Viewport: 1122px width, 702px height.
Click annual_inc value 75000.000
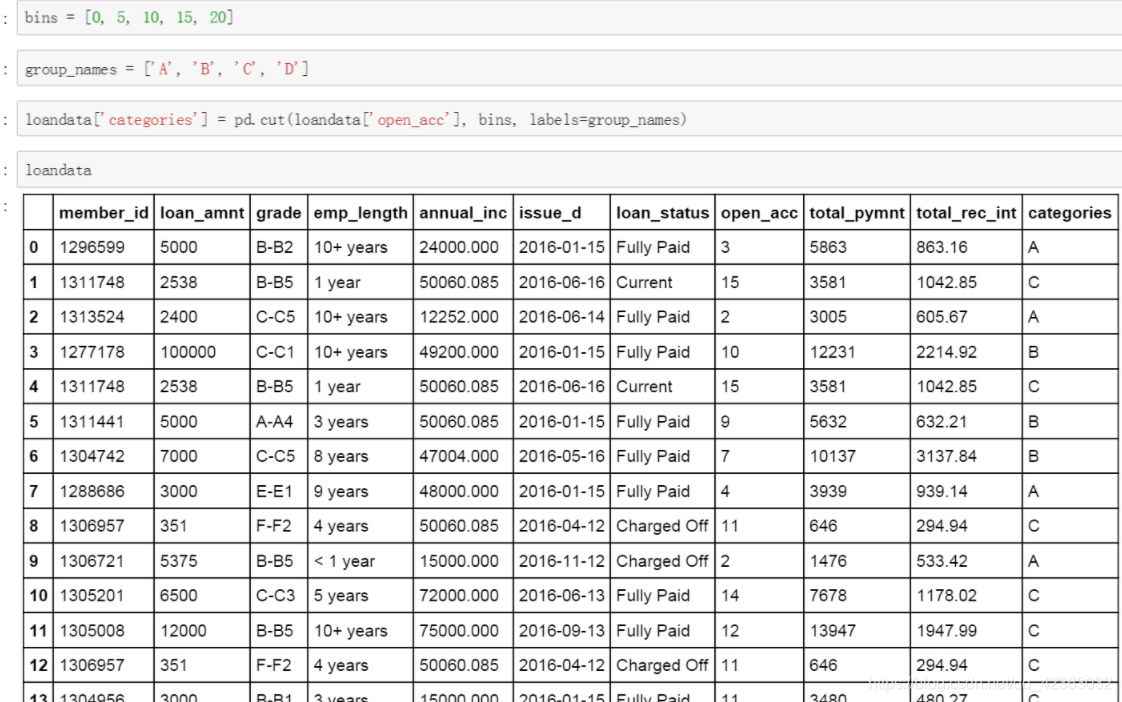tap(459, 630)
